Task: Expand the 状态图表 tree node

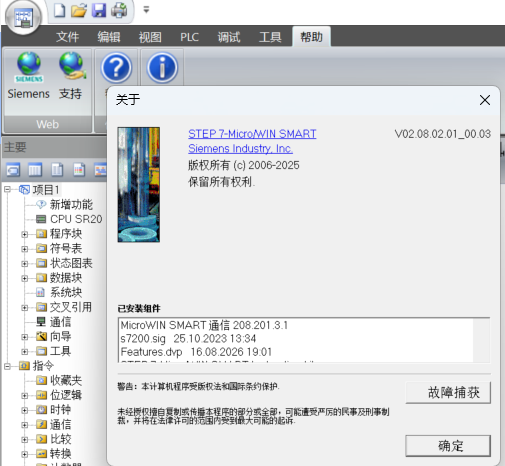Action: (24, 264)
